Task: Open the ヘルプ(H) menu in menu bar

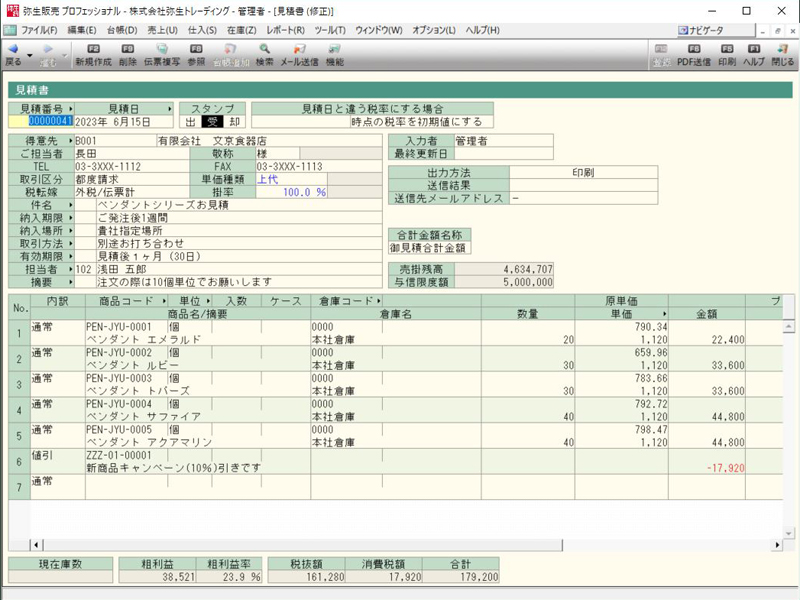Action: [x=482, y=31]
